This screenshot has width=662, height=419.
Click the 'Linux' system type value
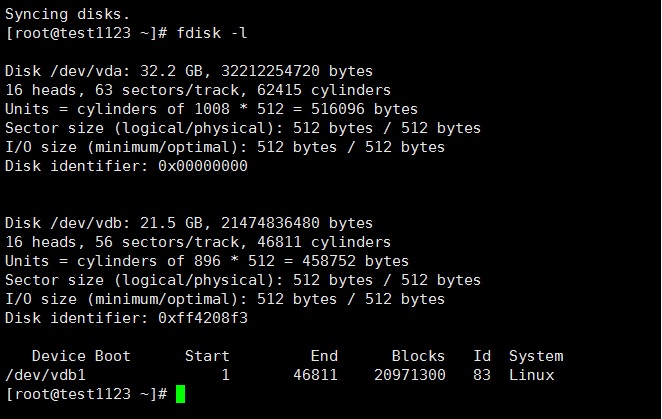(x=532, y=375)
